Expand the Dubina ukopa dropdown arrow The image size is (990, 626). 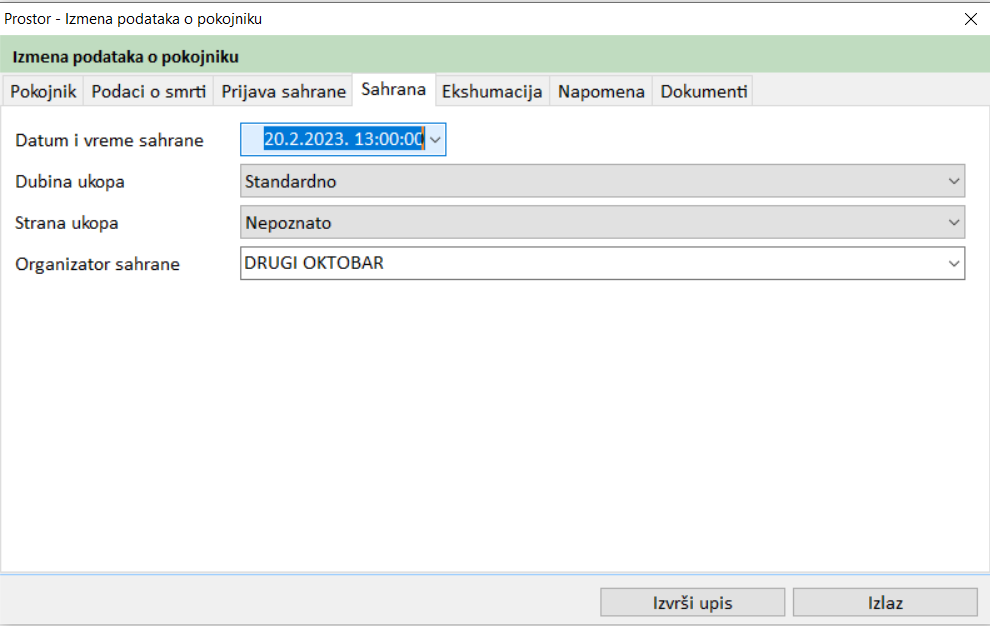pyautogui.click(x=953, y=182)
